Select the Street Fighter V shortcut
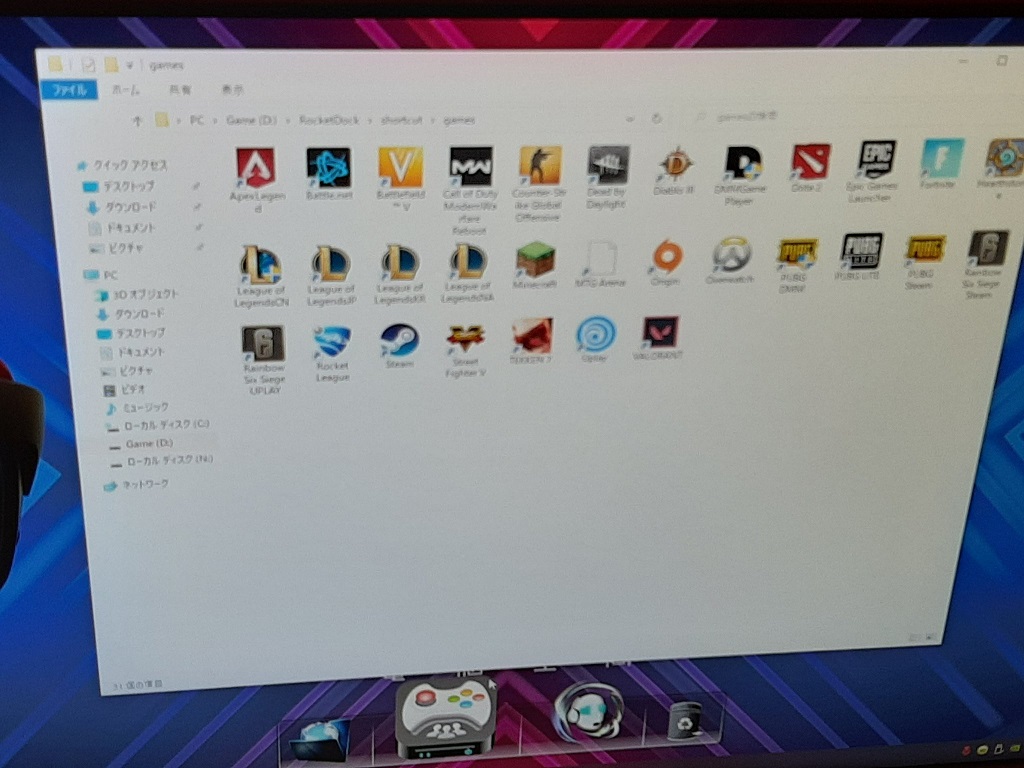1024x768 pixels. 465,351
